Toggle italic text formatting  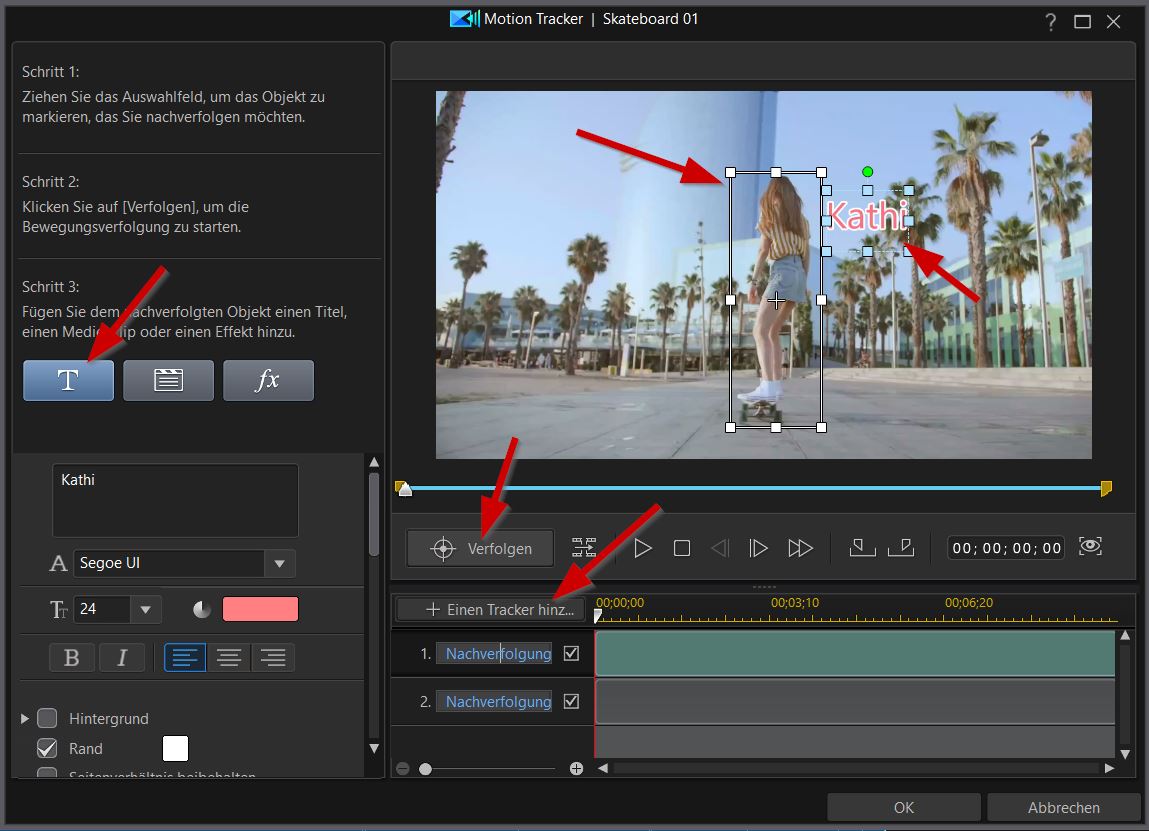pos(122,658)
